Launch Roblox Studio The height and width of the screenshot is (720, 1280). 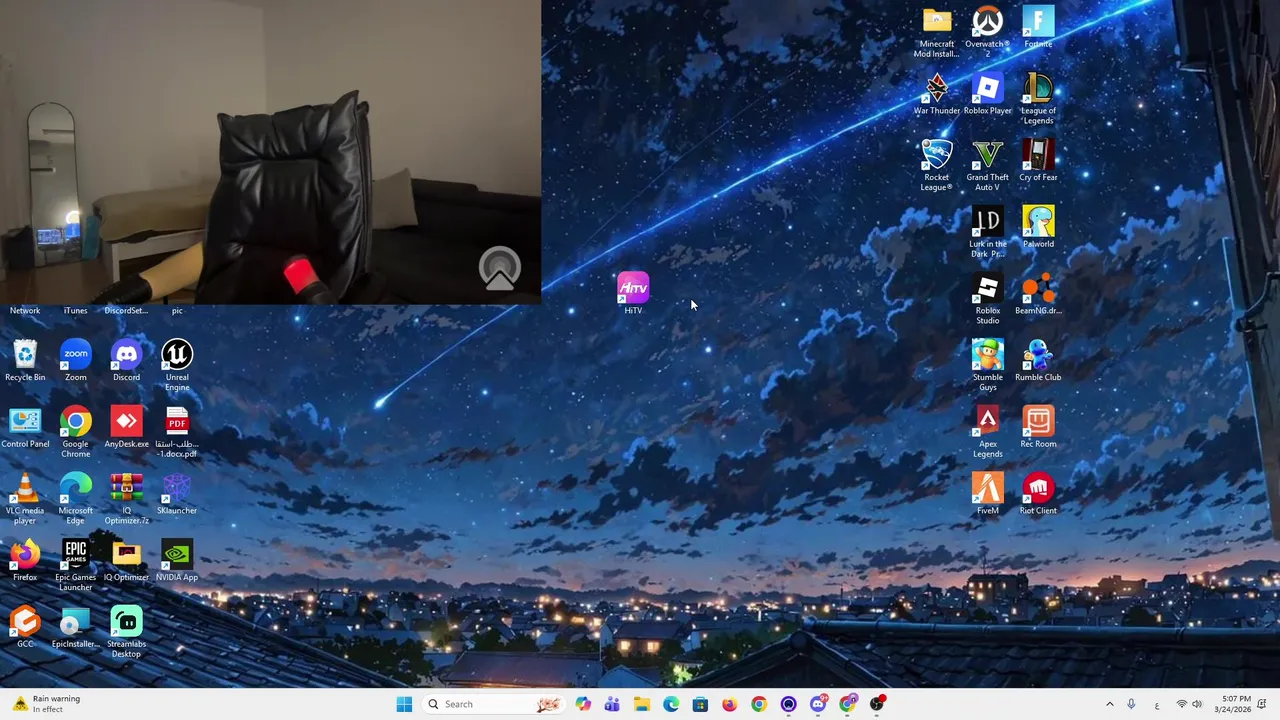tap(988, 299)
